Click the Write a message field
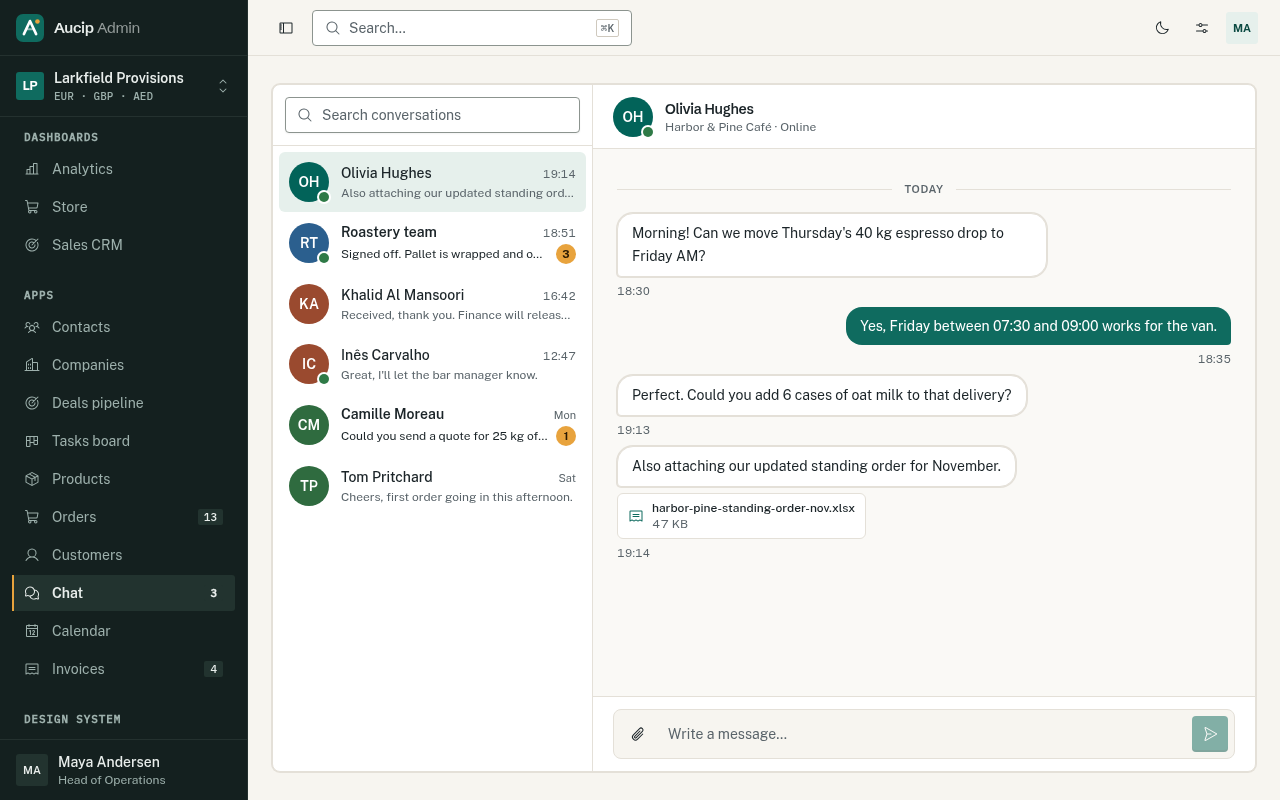Image resolution: width=1280 pixels, height=800 pixels. 923,734
